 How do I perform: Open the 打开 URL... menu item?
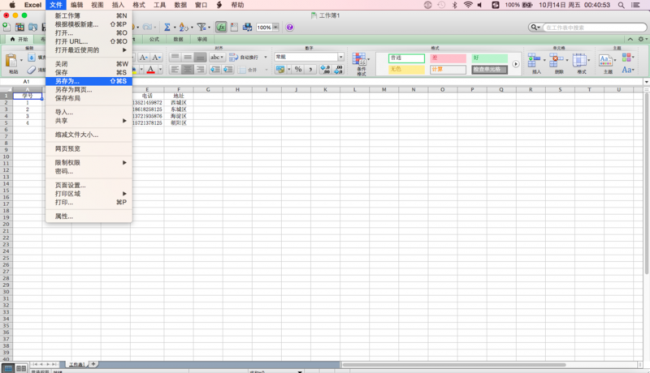pos(89,41)
